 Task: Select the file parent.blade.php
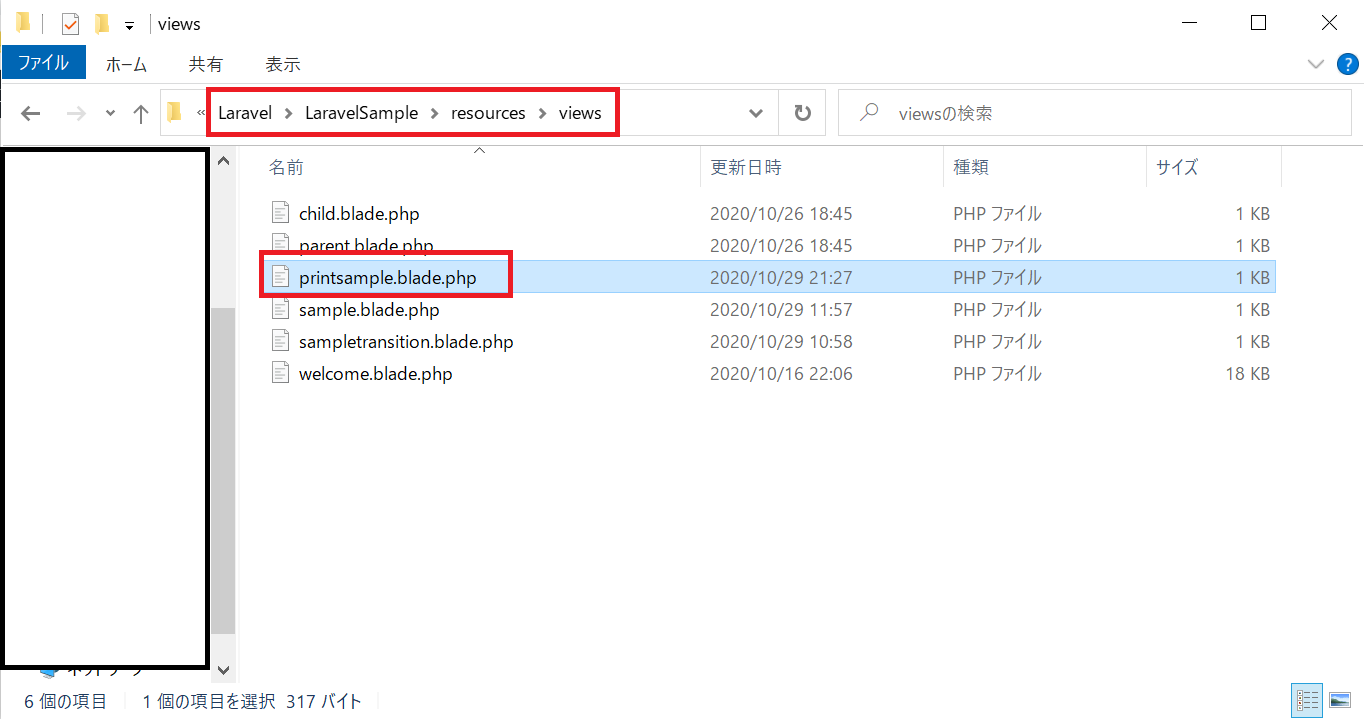tap(366, 245)
